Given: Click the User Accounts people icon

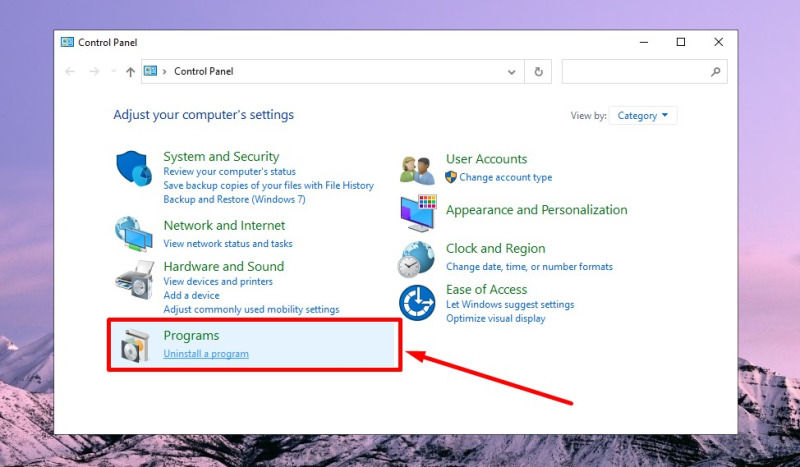Looking at the screenshot, I should (417, 168).
